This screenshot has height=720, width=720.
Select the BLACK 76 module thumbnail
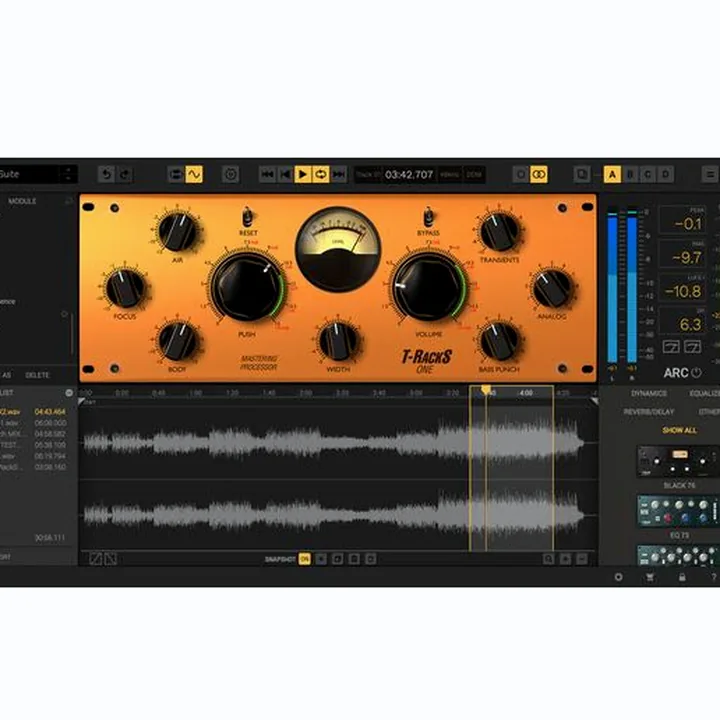(679, 461)
